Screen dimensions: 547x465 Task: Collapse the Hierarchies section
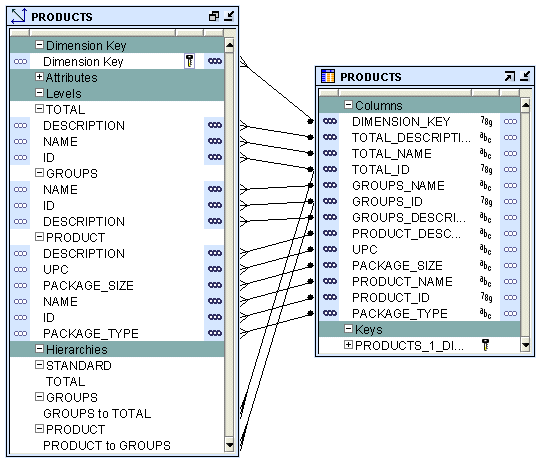(39, 349)
